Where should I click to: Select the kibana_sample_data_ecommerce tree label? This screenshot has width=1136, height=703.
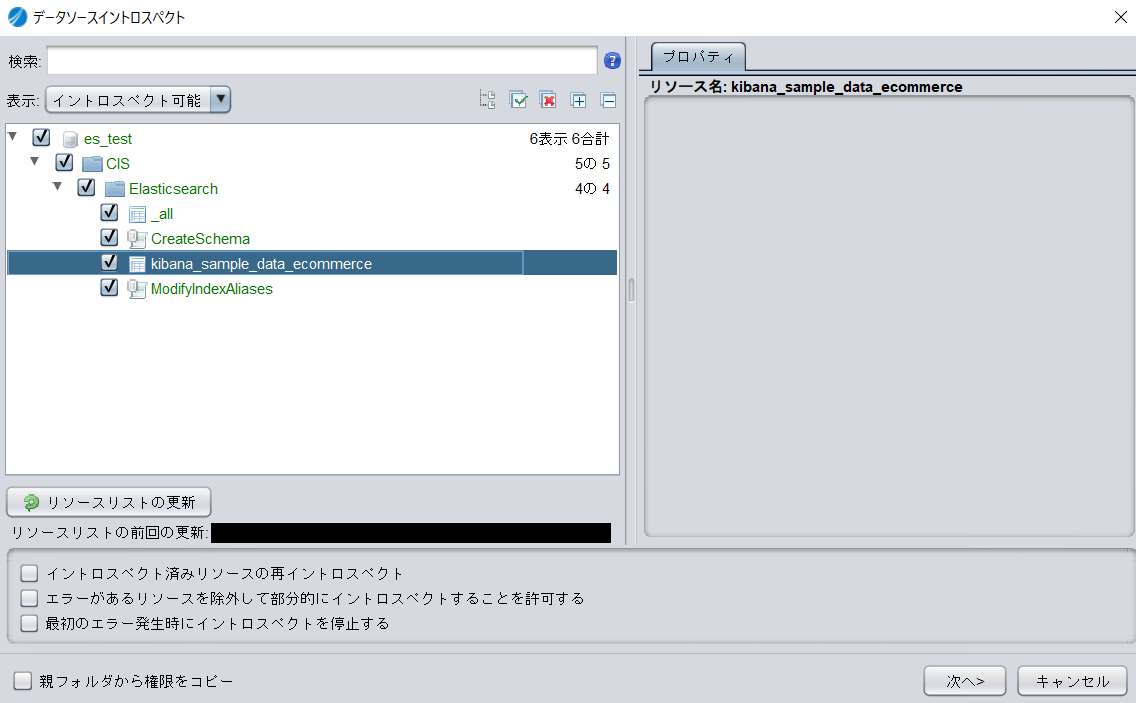pyautogui.click(x=262, y=265)
